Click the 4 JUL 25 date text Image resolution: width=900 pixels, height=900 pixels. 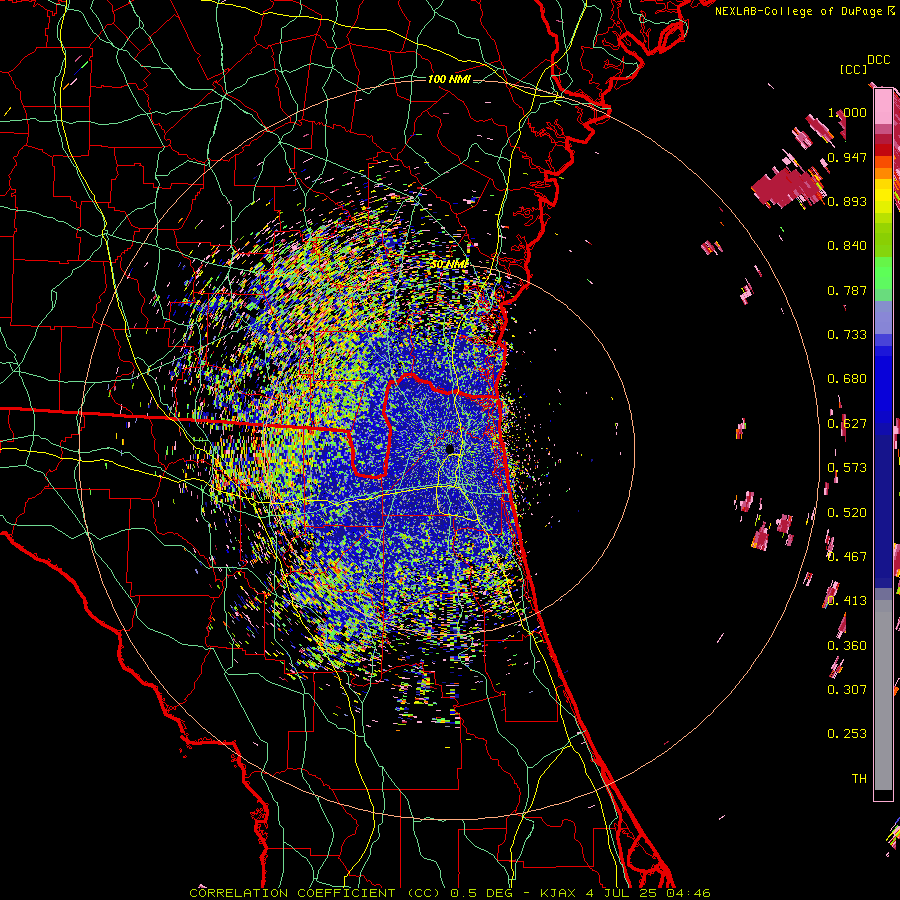(622, 893)
